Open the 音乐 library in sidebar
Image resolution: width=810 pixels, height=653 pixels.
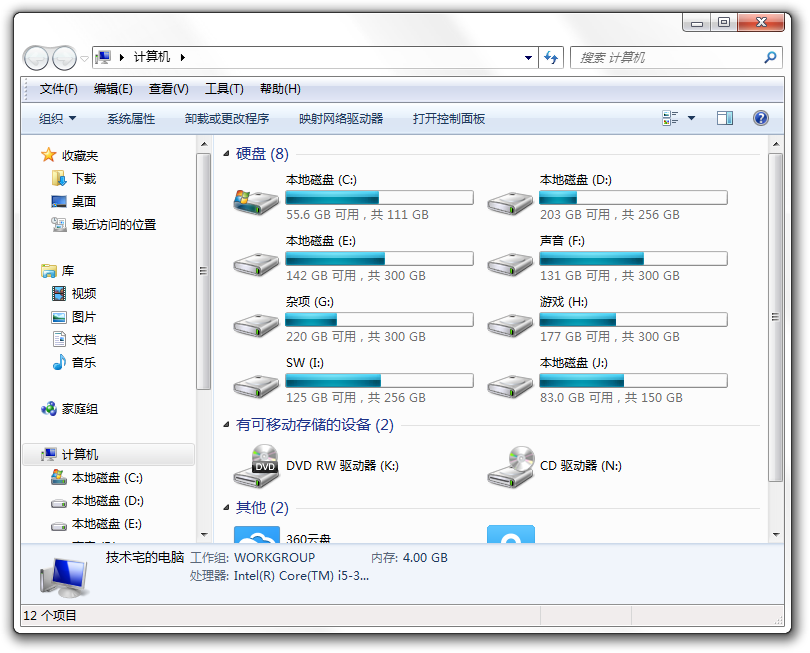click(83, 363)
